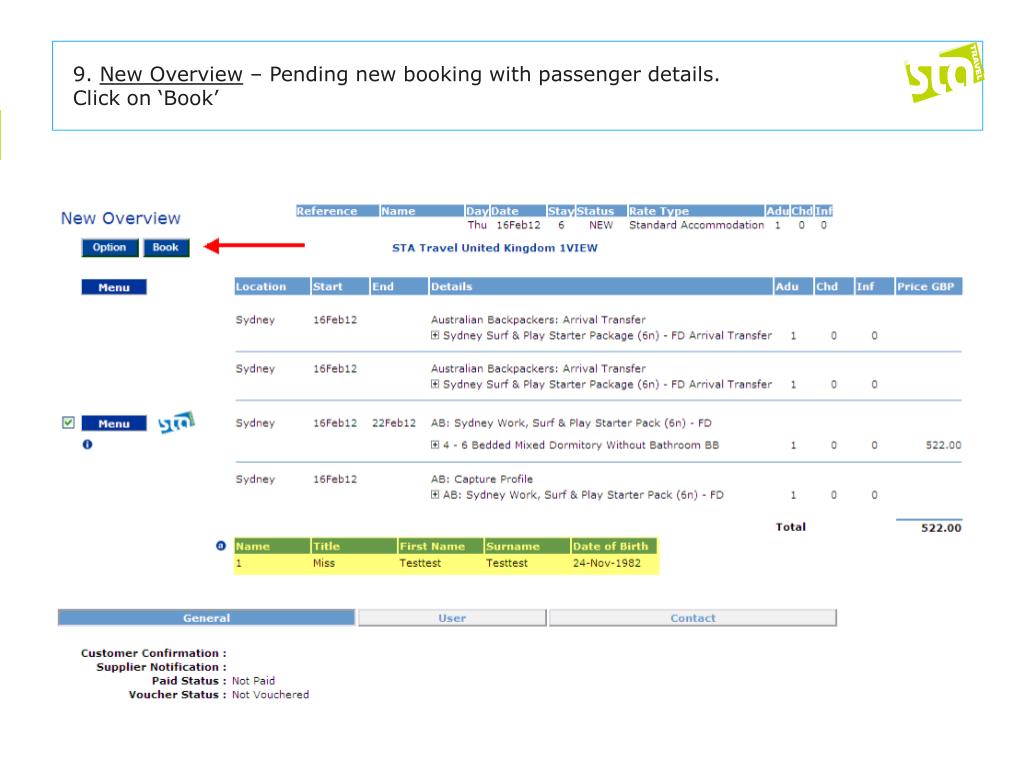Click the New Overview underlined title
The height and width of the screenshot is (768, 1024).
point(171,74)
